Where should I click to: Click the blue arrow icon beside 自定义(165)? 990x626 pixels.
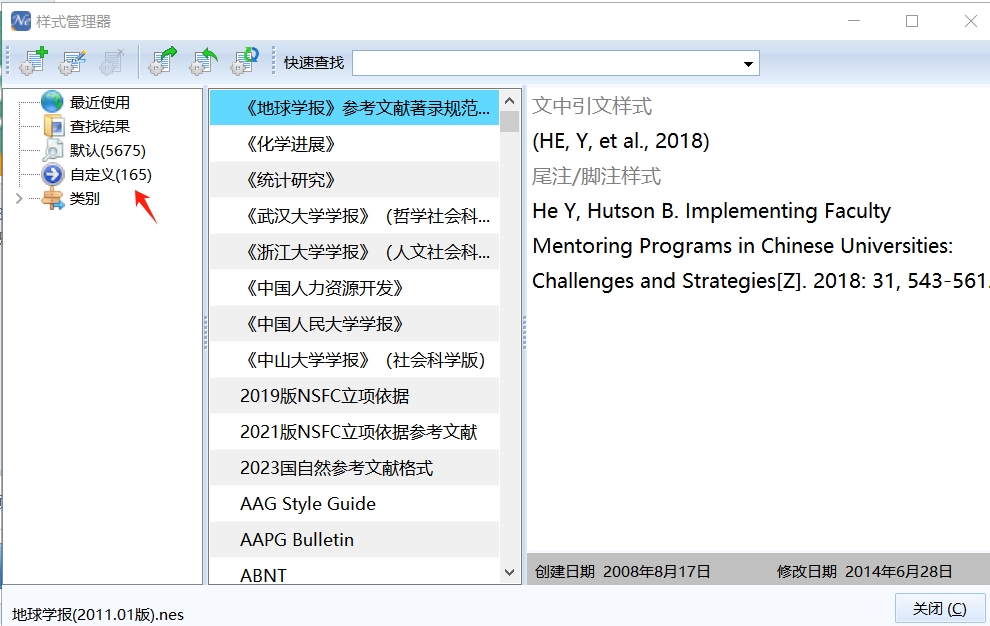tap(52, 174)
